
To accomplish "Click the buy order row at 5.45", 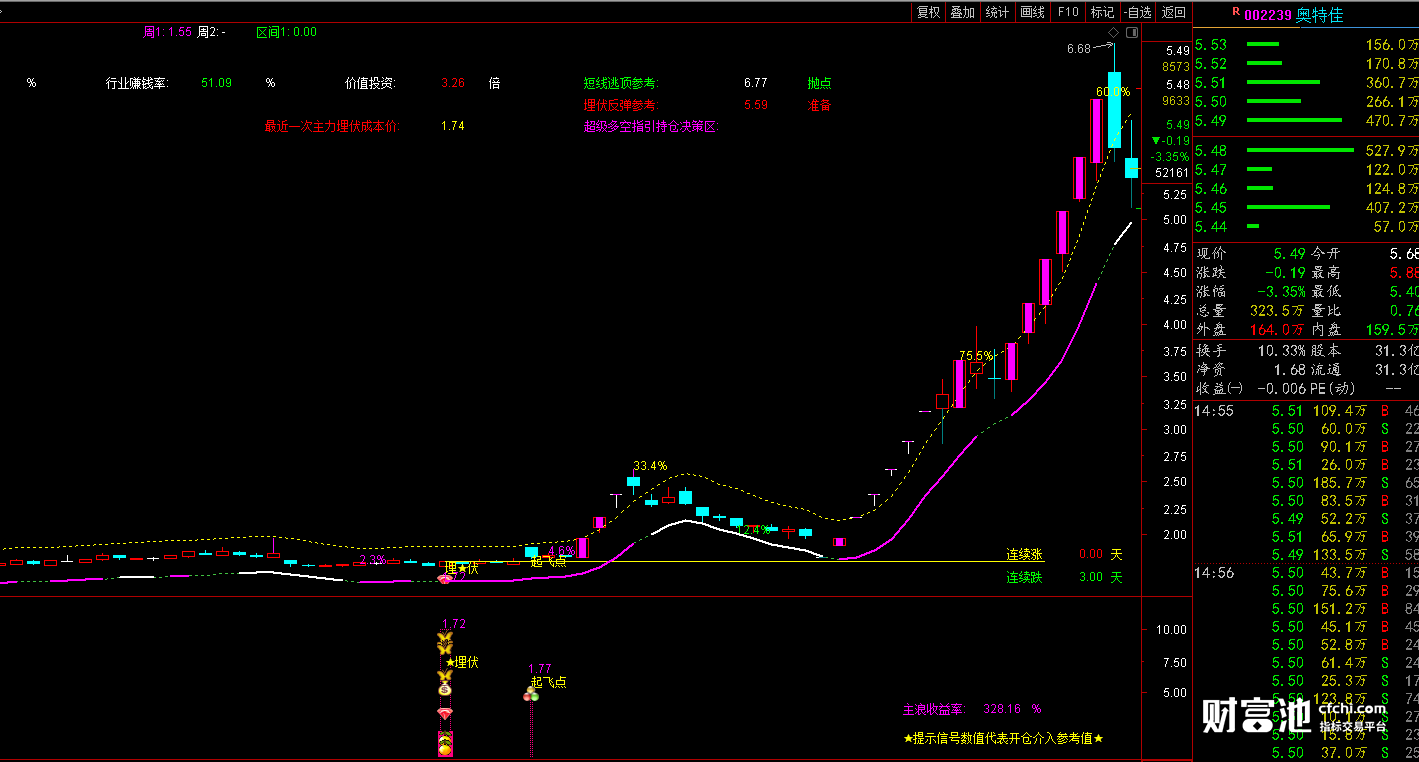I will [x=1307, y=208].
